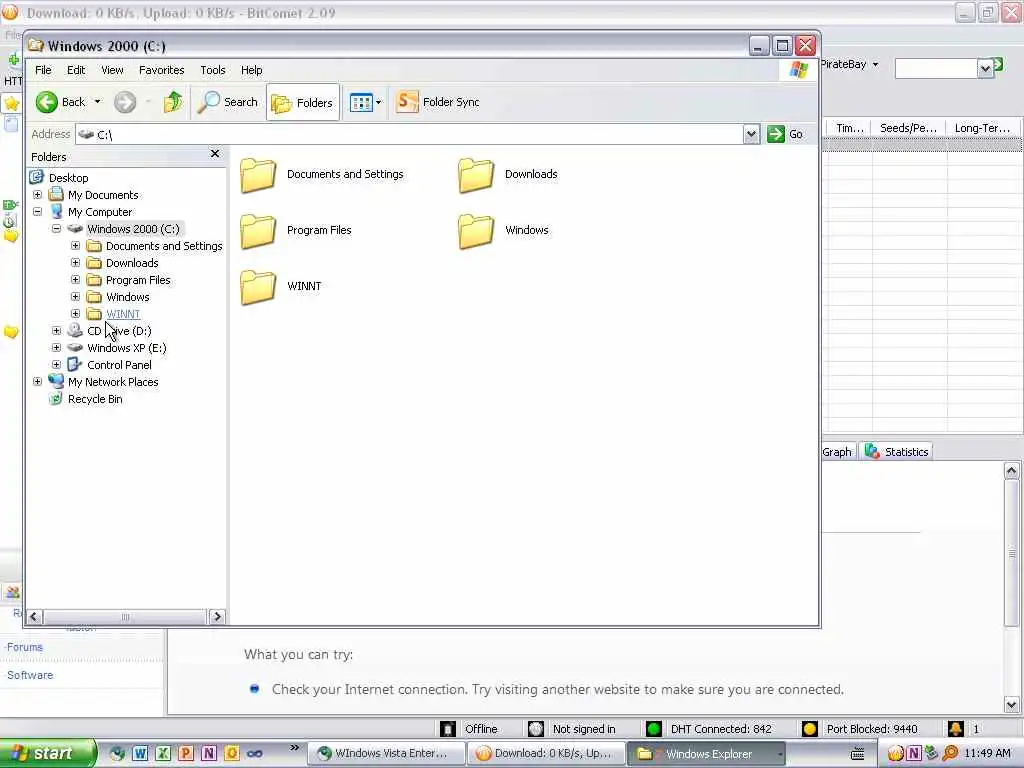Select WINNT folder in folder tree
The image size is (1024, 768).
tap(123, 314)
